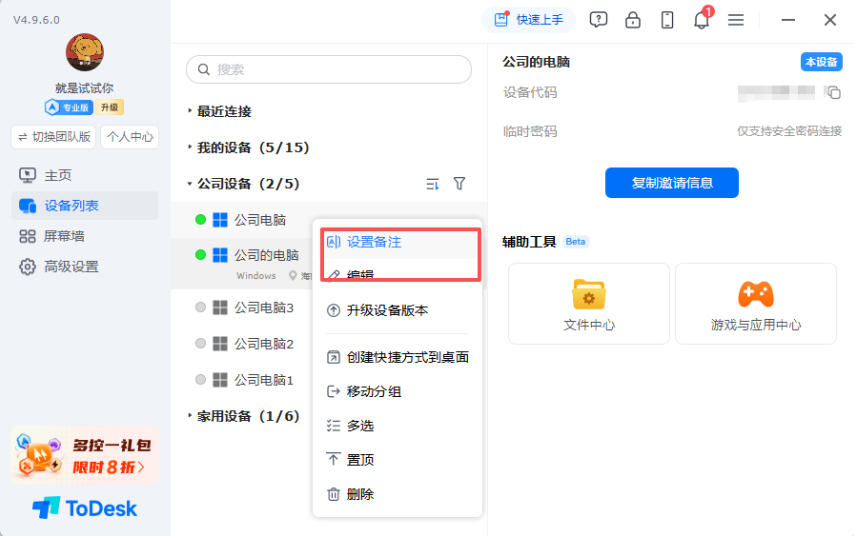
Task: Choose 删除 in the context menu
Action: pos(398,495)
